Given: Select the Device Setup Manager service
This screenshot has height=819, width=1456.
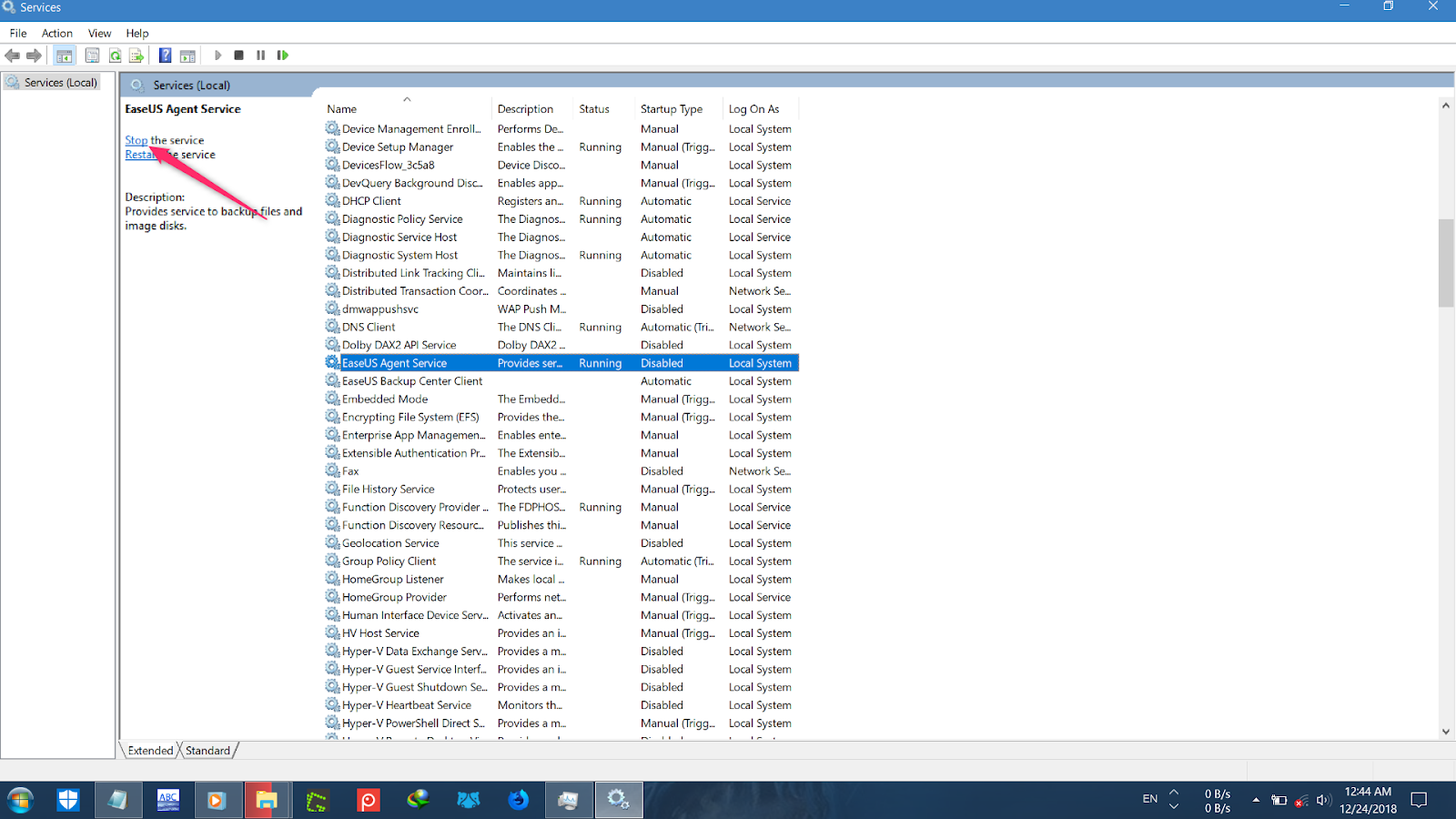Looking at the screenshot, I should [561, 147].
